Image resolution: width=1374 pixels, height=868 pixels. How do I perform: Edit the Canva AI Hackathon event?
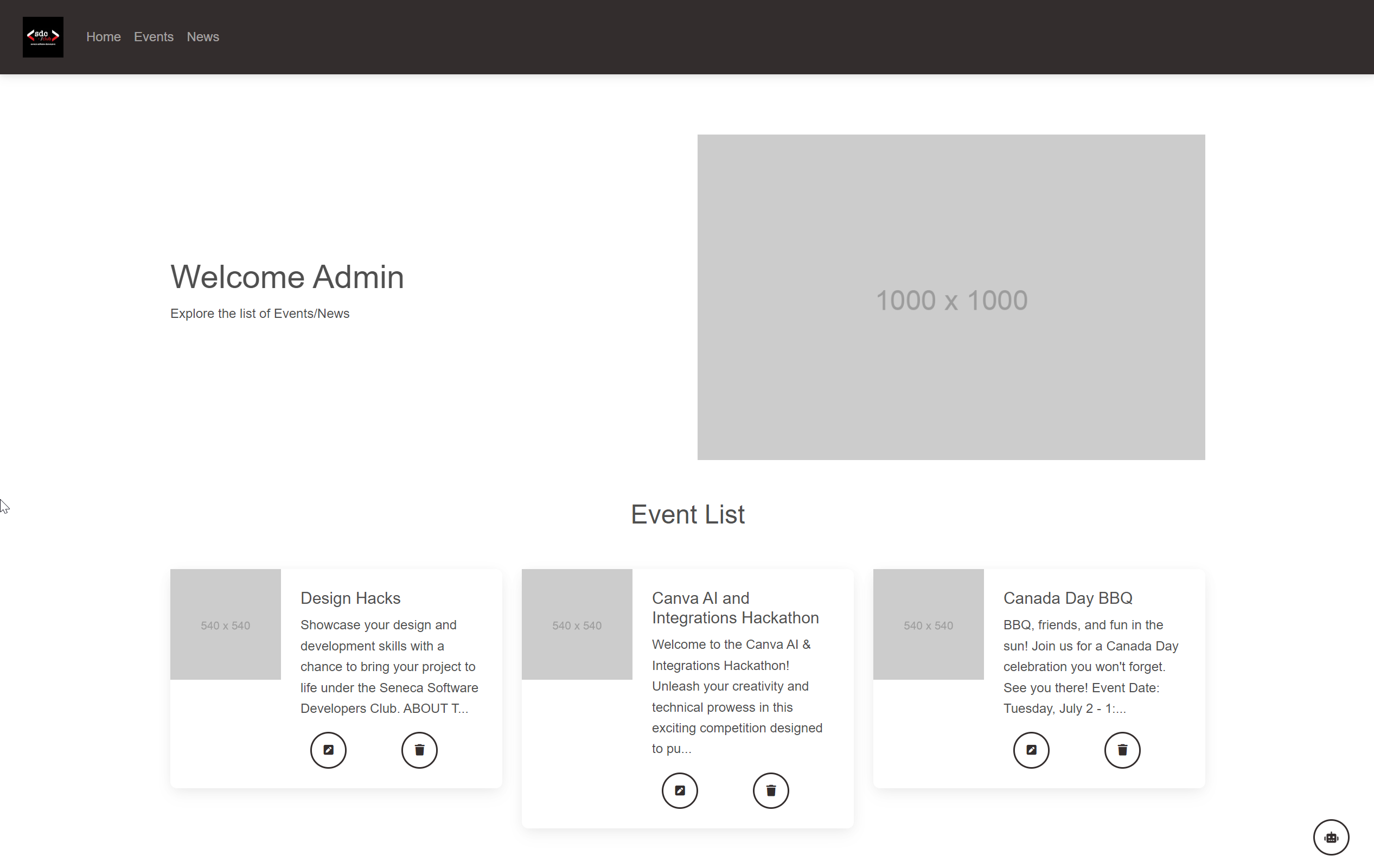(x=680, y=790)
